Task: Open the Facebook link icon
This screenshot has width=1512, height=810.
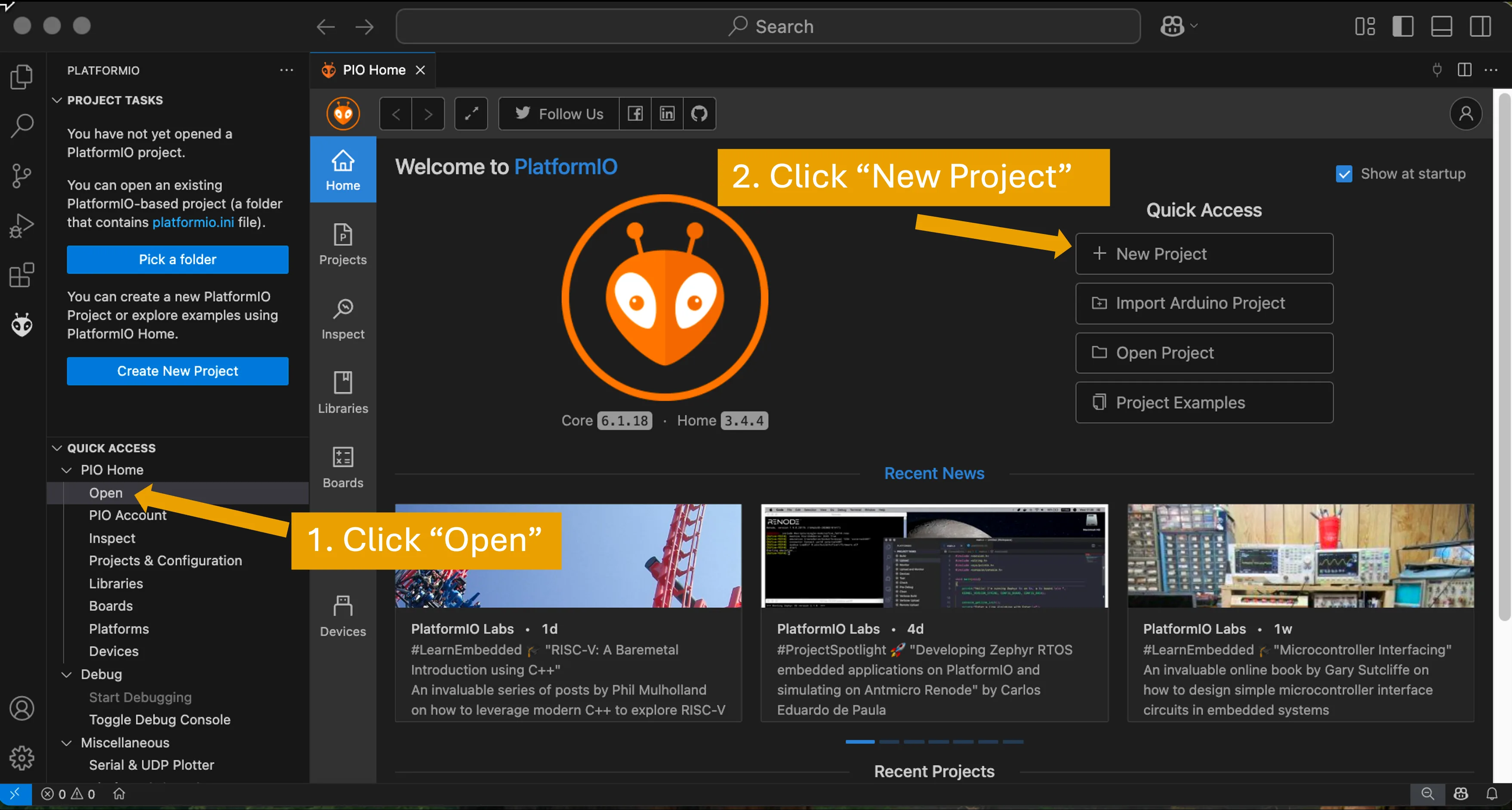Action: [x=635, y=114]
